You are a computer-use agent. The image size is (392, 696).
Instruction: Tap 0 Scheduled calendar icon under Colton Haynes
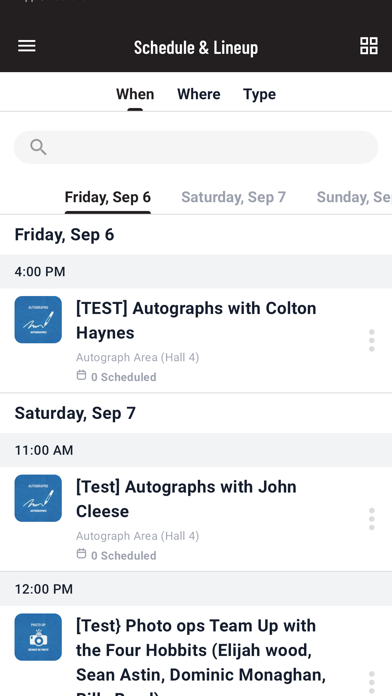click(81, 376)
